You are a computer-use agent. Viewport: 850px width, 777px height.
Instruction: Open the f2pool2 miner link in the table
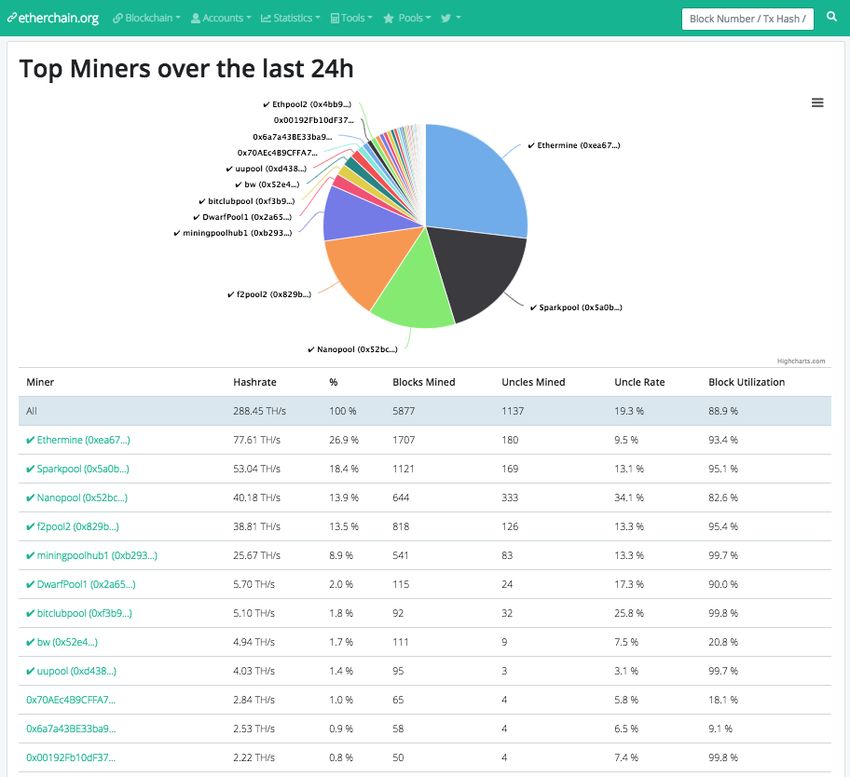click(73, 526)
